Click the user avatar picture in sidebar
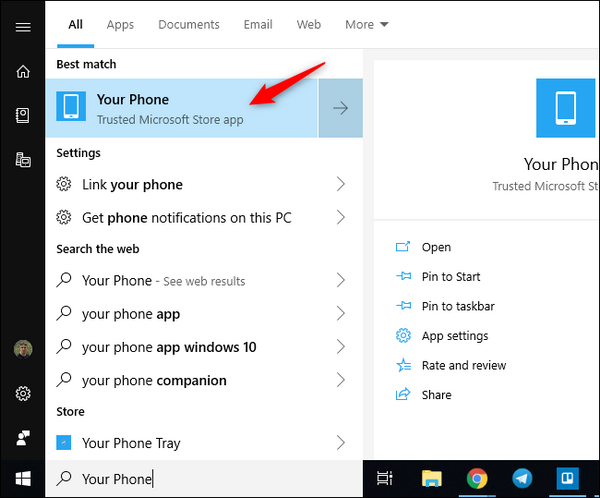Image resolution: width=600 pixels, height=498 pixels. tap(22, 350)
